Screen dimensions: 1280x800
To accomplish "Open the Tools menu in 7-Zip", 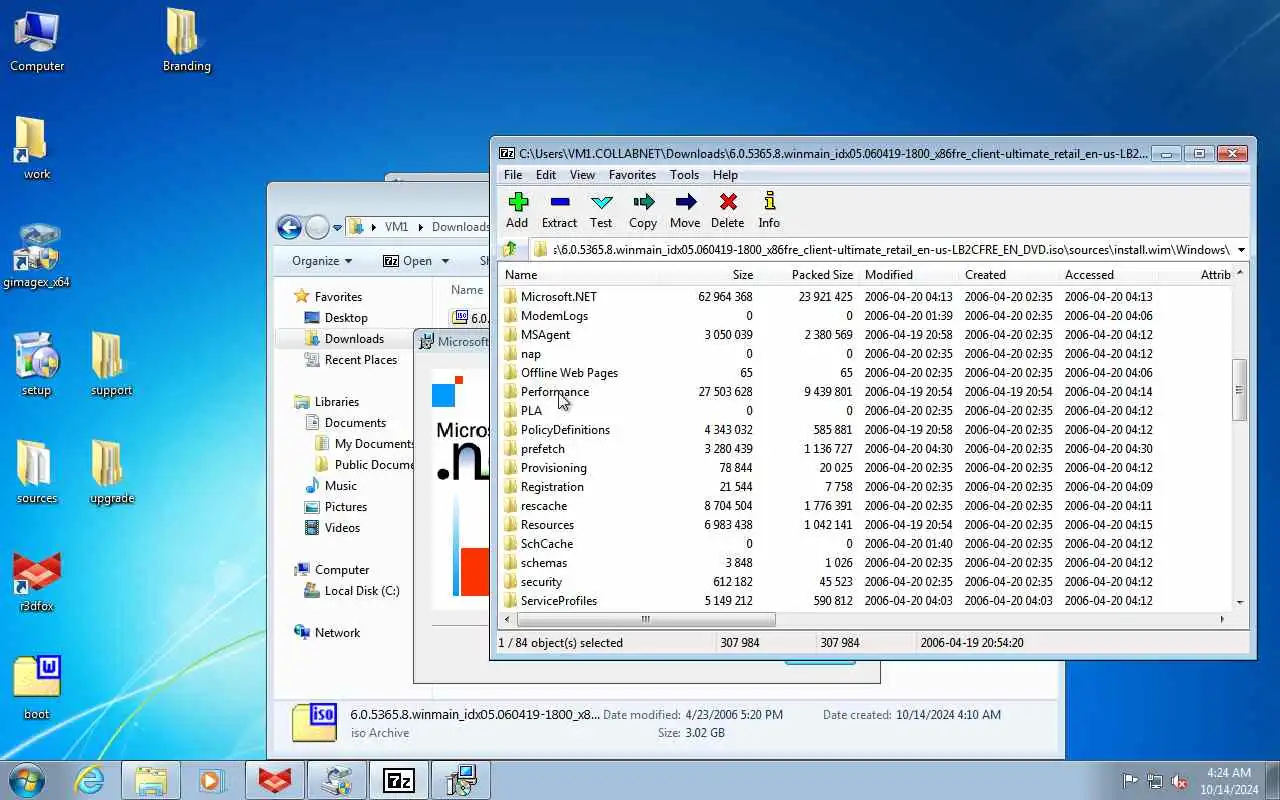I will click(685, 174).
